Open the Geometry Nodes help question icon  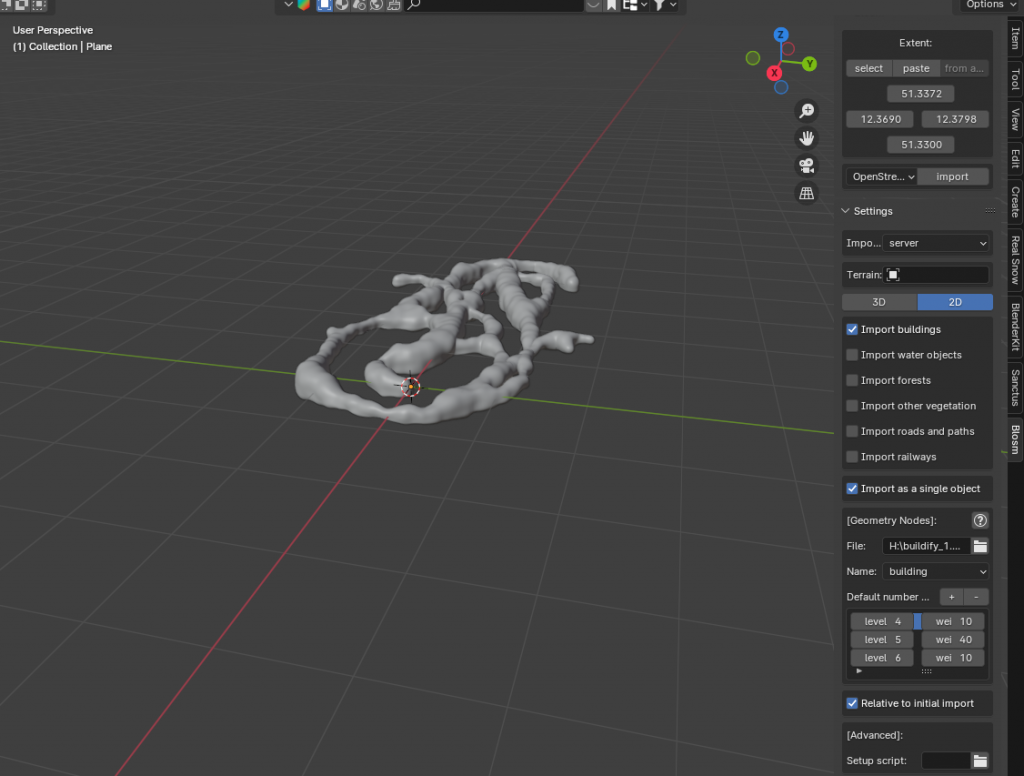tap(980, 520)
